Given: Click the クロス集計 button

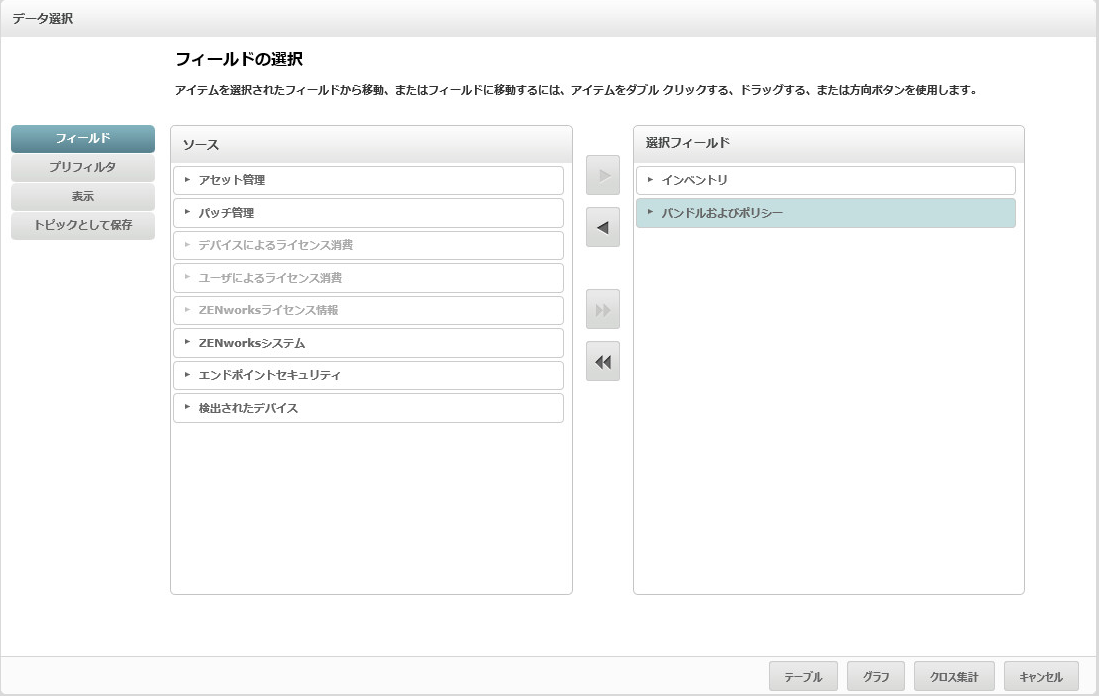Looking at the screenshot, I should pos(953,677).
